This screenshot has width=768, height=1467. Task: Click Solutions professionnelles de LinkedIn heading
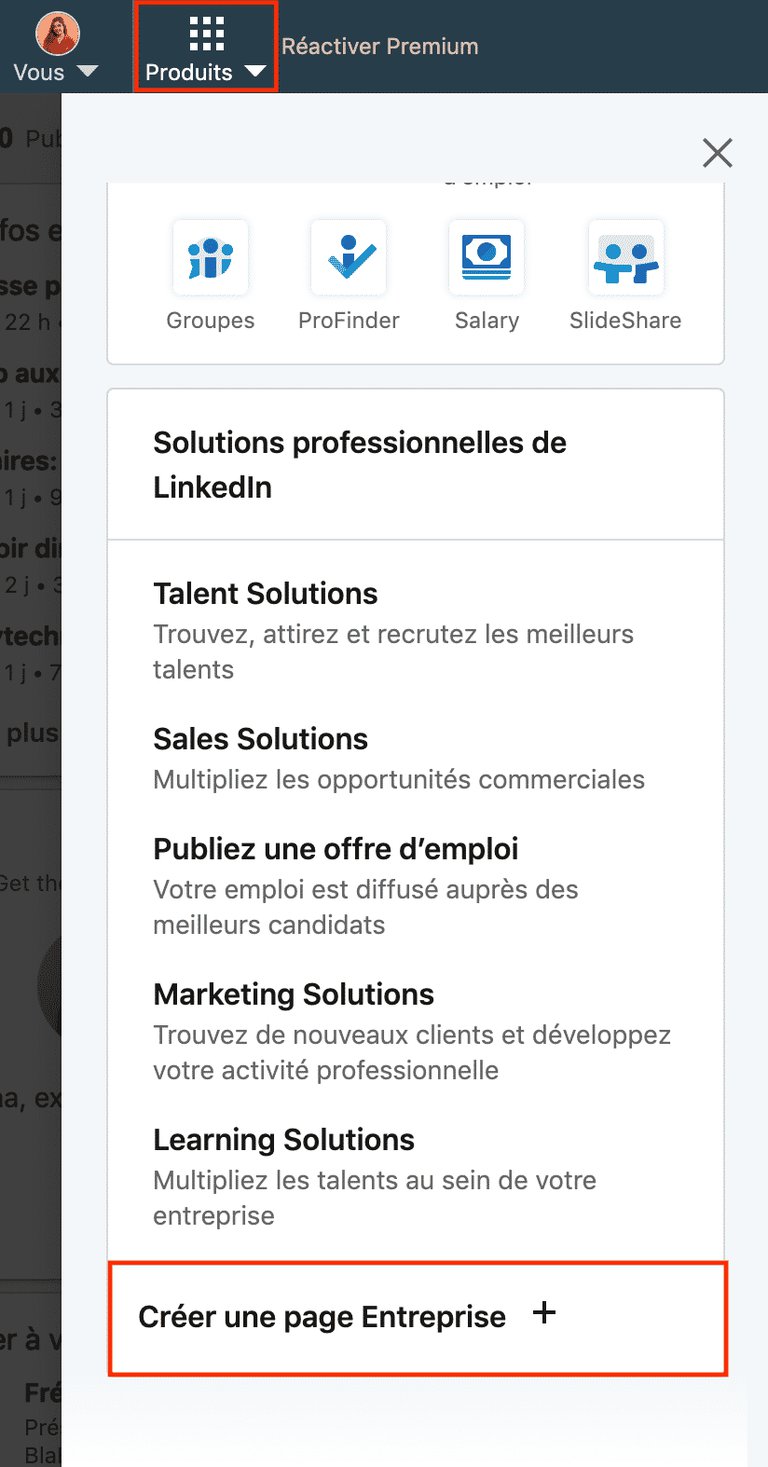tap(360, 465)
